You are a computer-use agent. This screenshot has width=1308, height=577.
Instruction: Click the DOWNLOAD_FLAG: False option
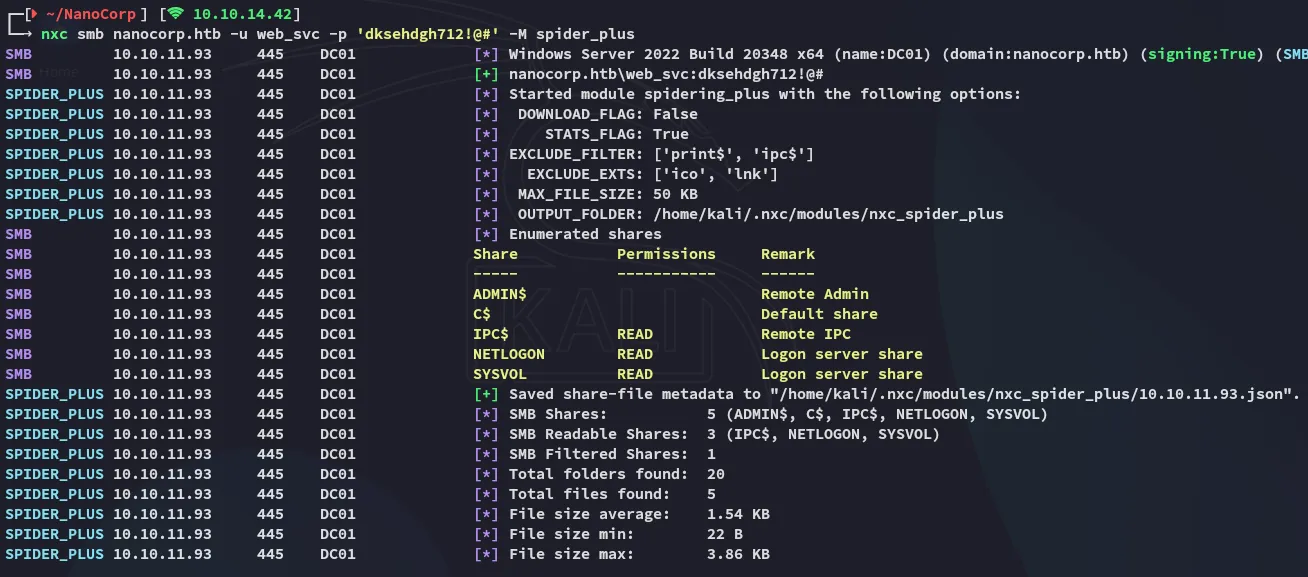[607, 114]
